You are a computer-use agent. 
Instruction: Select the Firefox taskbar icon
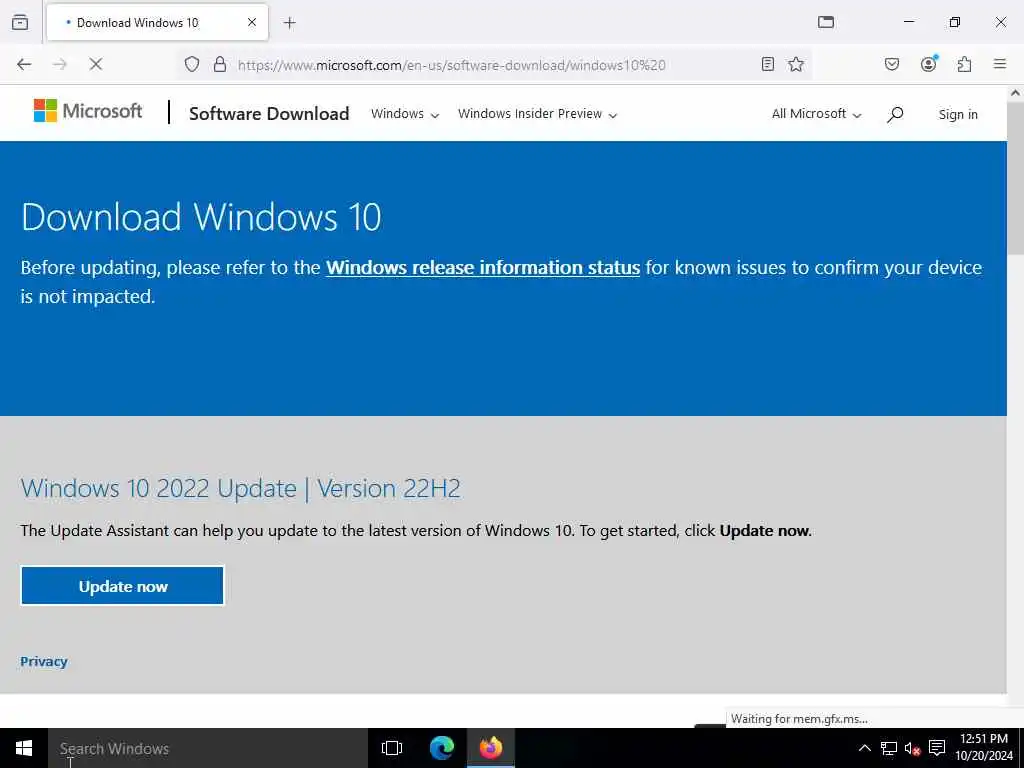pos(490,748)
